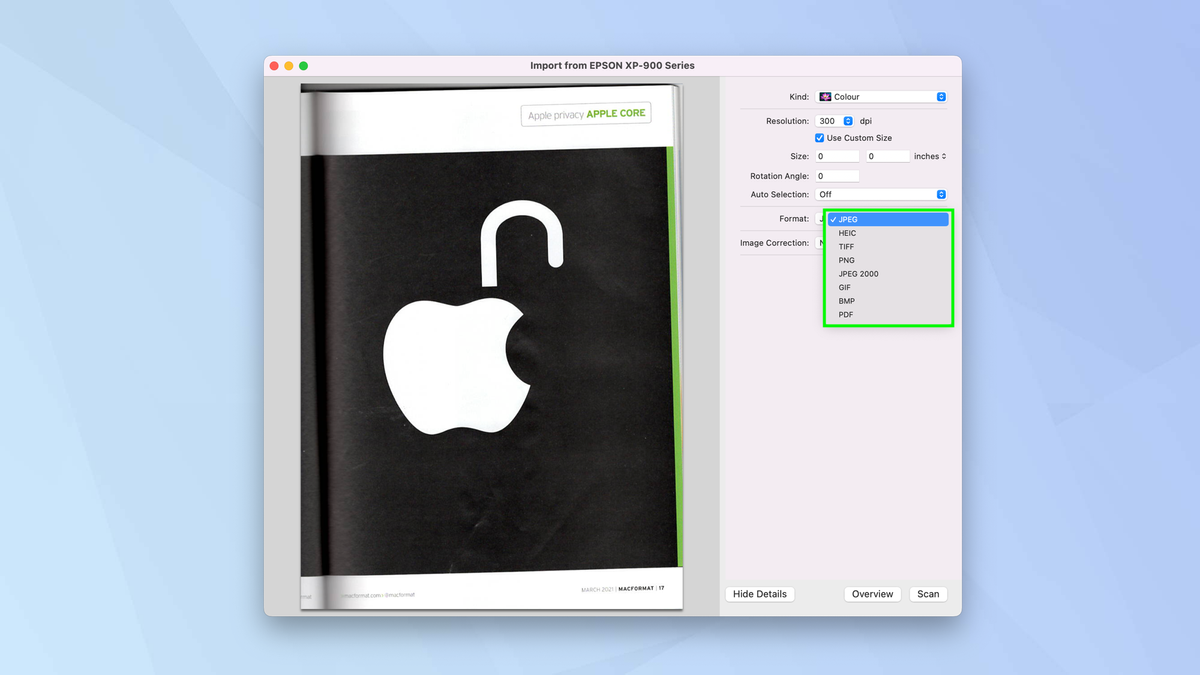Pick PDF from the format list
Screen dimensions: 1200x675
pyautogui.click(x=845, y=314)
